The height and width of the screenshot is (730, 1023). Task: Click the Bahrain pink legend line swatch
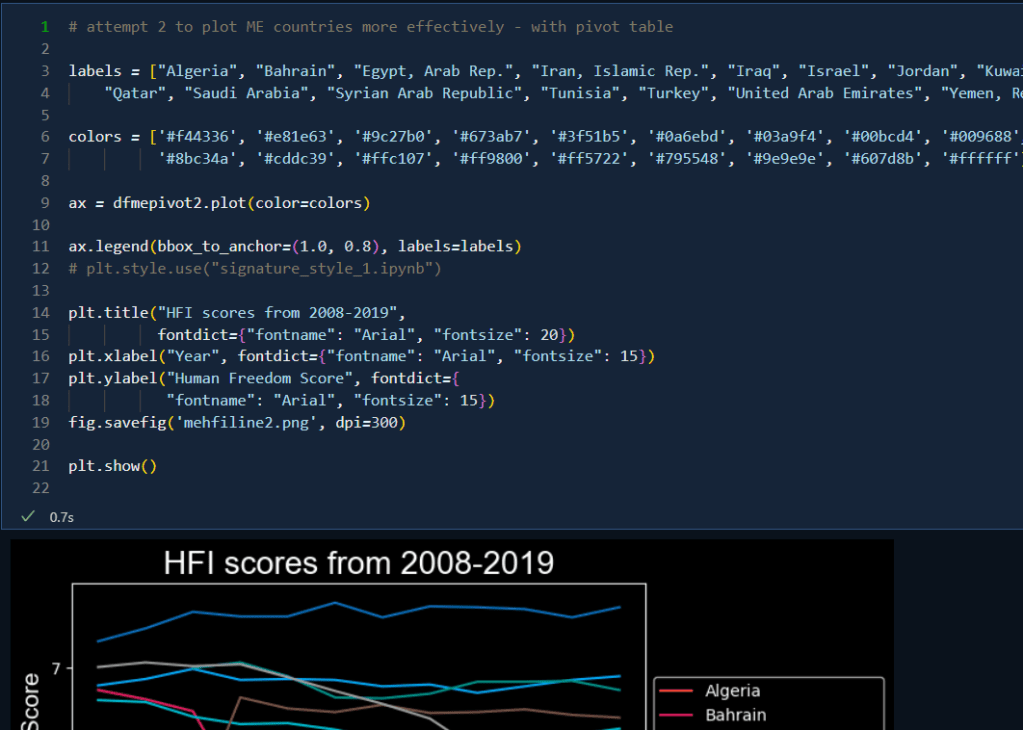tap(677, 715)
